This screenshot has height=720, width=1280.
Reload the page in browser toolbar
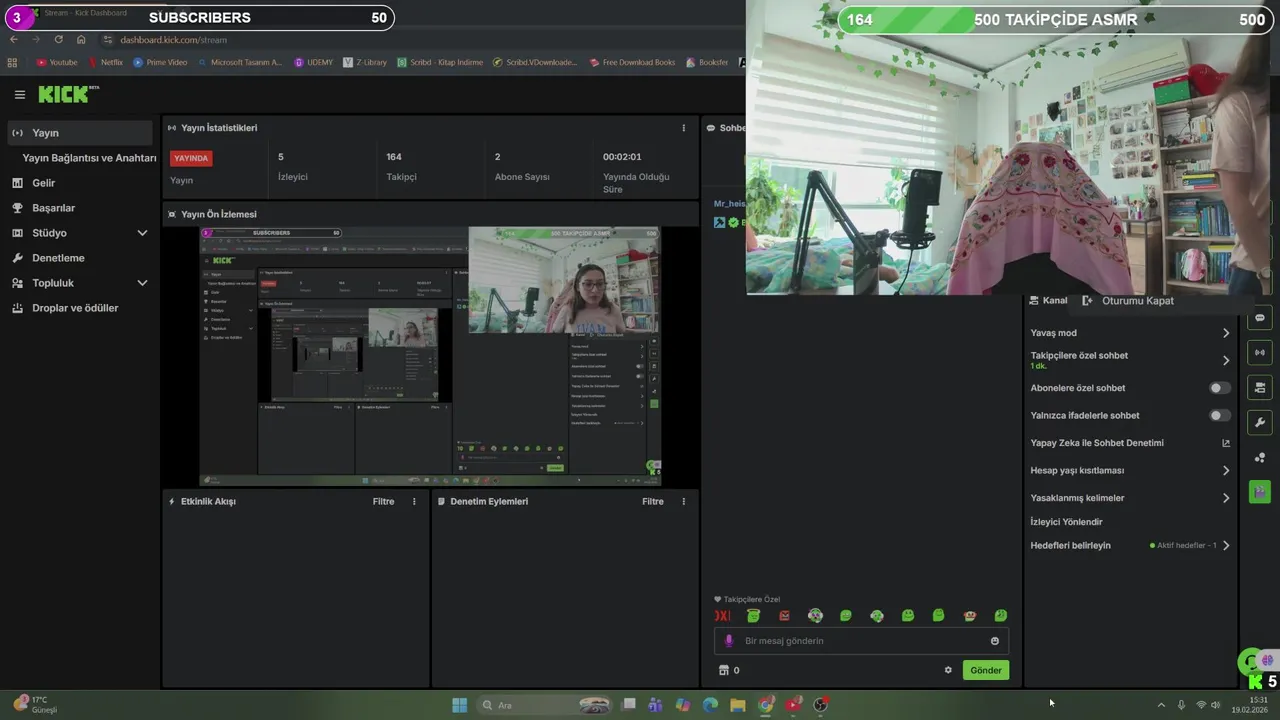(x=59, y=39)
